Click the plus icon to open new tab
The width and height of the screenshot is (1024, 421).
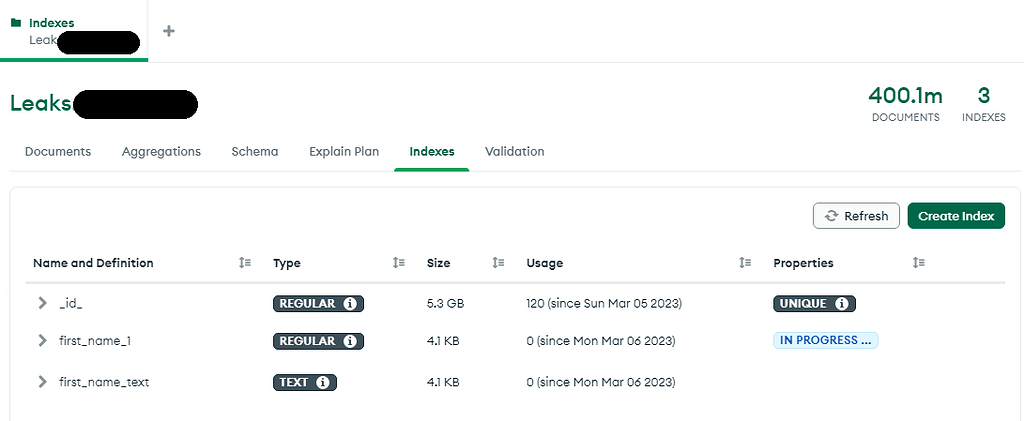(x=169, y=31)
